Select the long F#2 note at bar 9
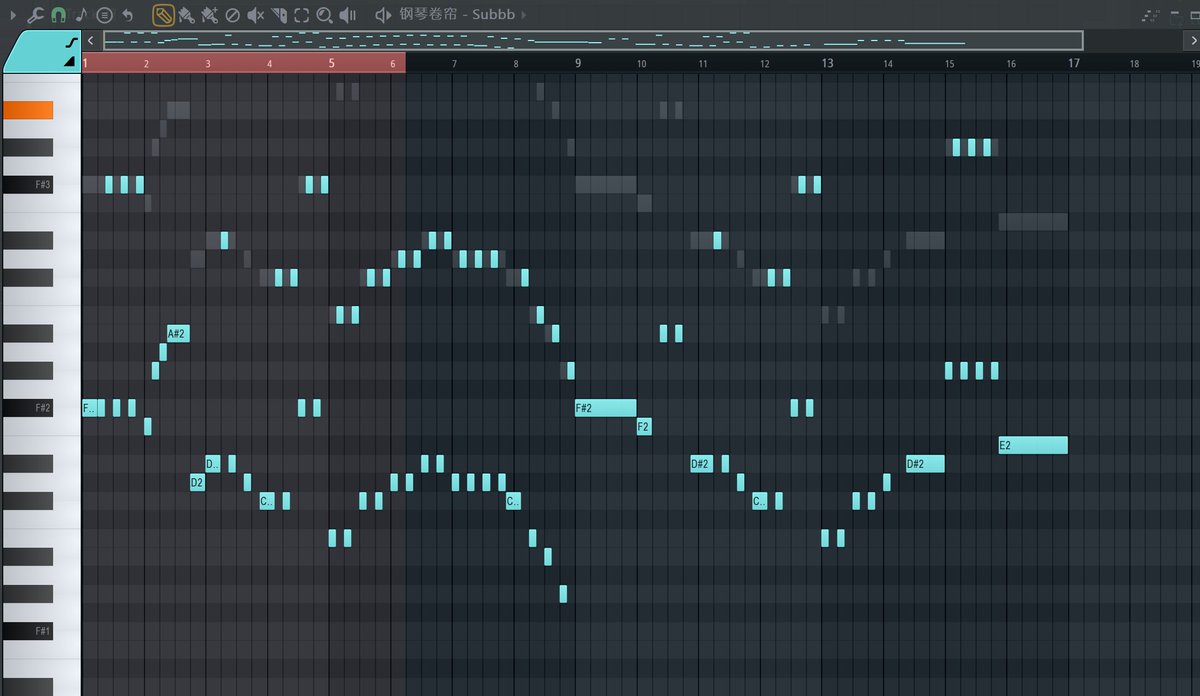 tap(605, 408)
